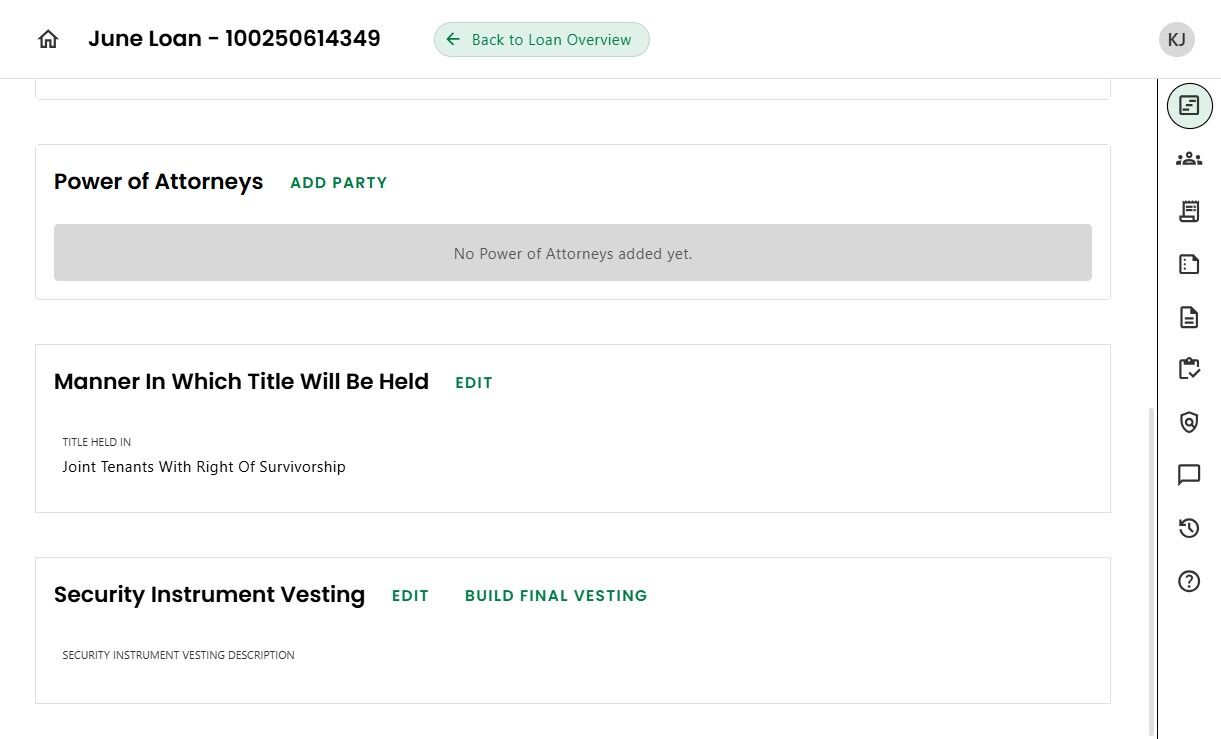Open the chat bubble comments icon
1221x739 pixels.
tap(1189, 475)
